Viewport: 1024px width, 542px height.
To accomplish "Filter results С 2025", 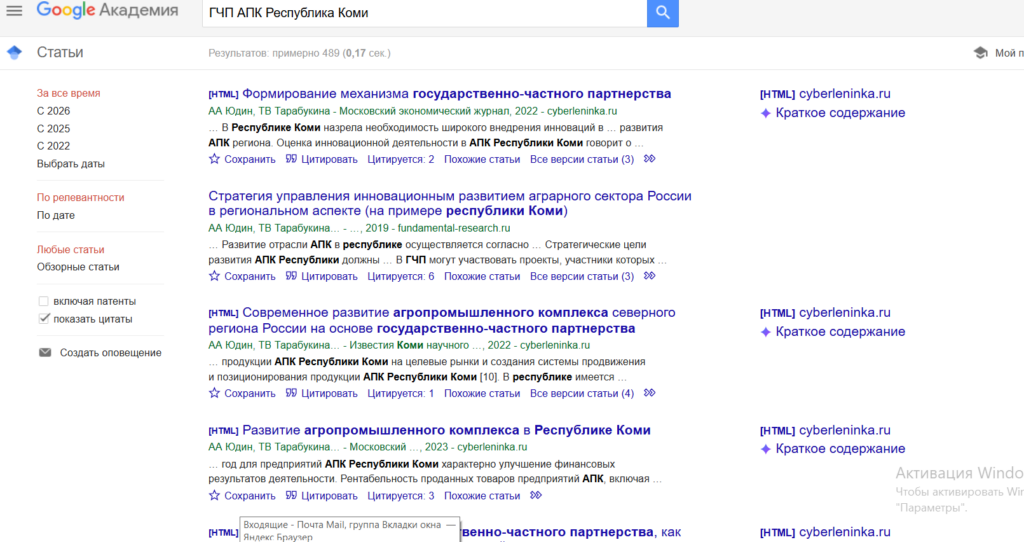I will coord(54,129).
